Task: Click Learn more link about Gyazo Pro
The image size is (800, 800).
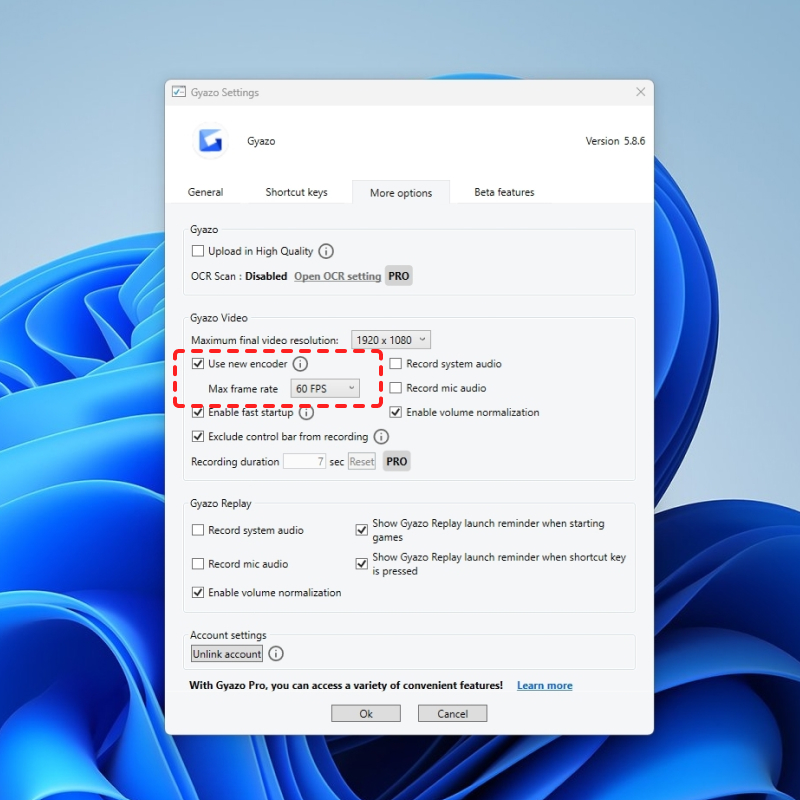Action: pos(544,685)
